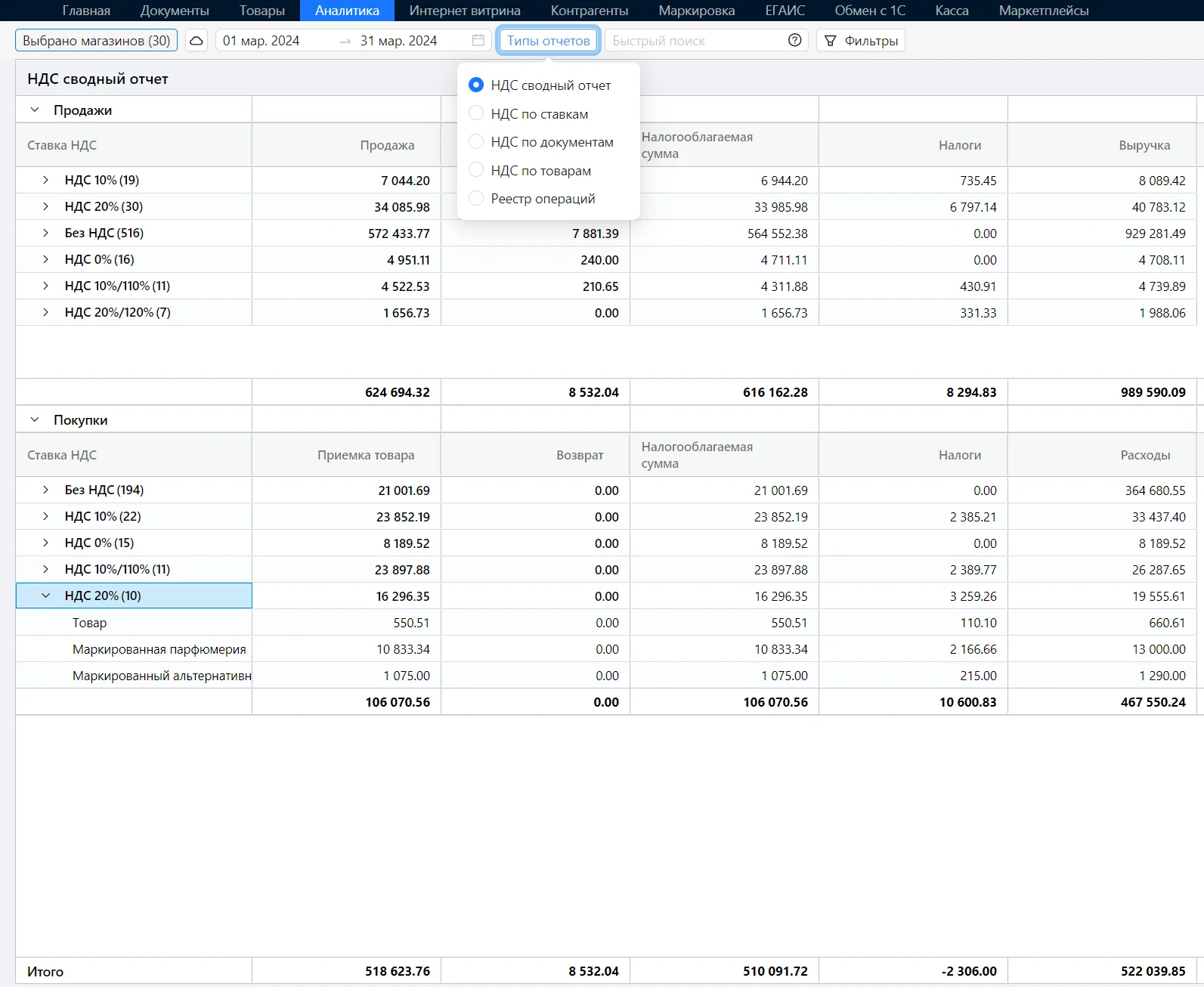Click tax cell 6 797.14
This screenshot has height=987, width=1204.
973,207
